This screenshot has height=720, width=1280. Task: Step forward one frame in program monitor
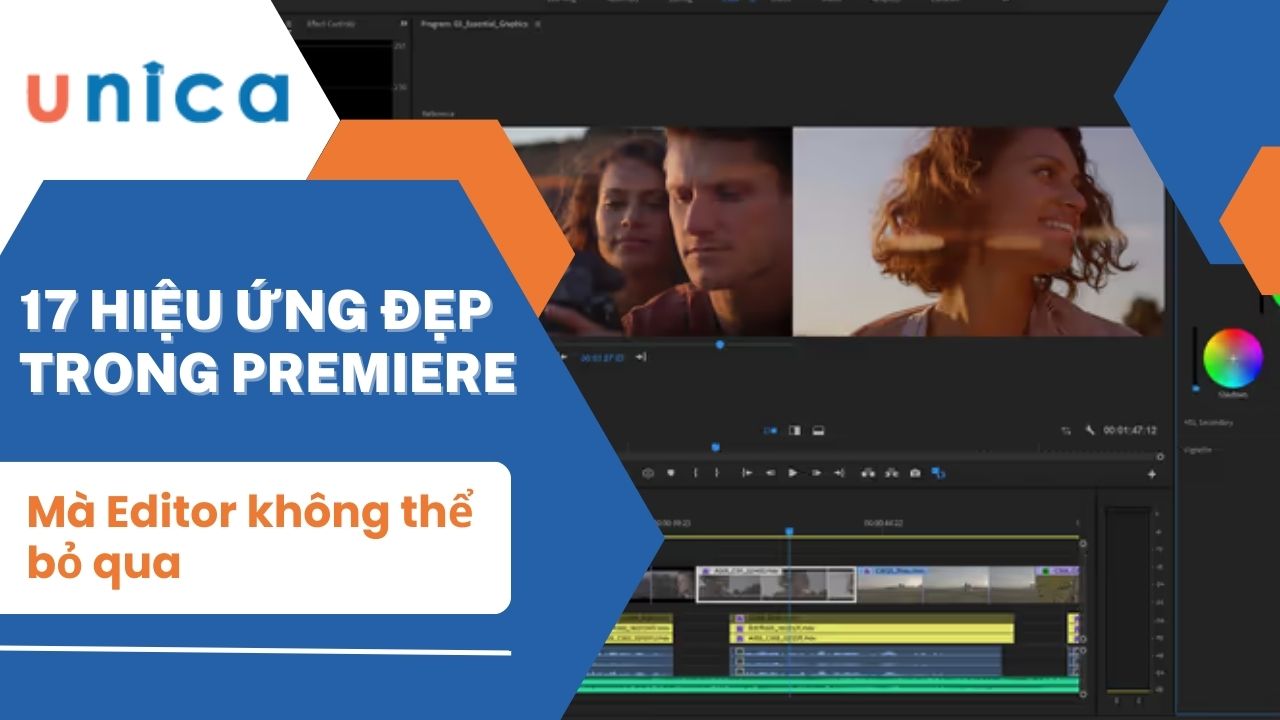pyautogui.click(x=816, y=473)
